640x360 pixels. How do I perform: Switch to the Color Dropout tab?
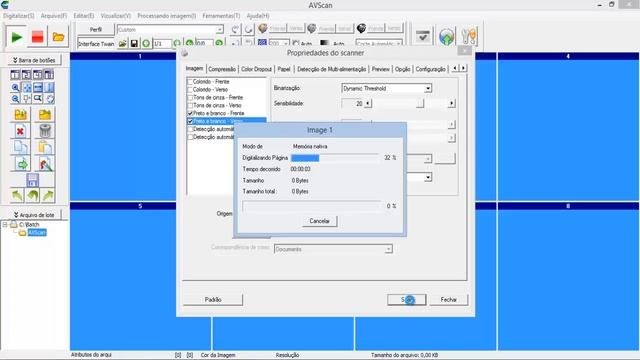(x=256, y=69)
